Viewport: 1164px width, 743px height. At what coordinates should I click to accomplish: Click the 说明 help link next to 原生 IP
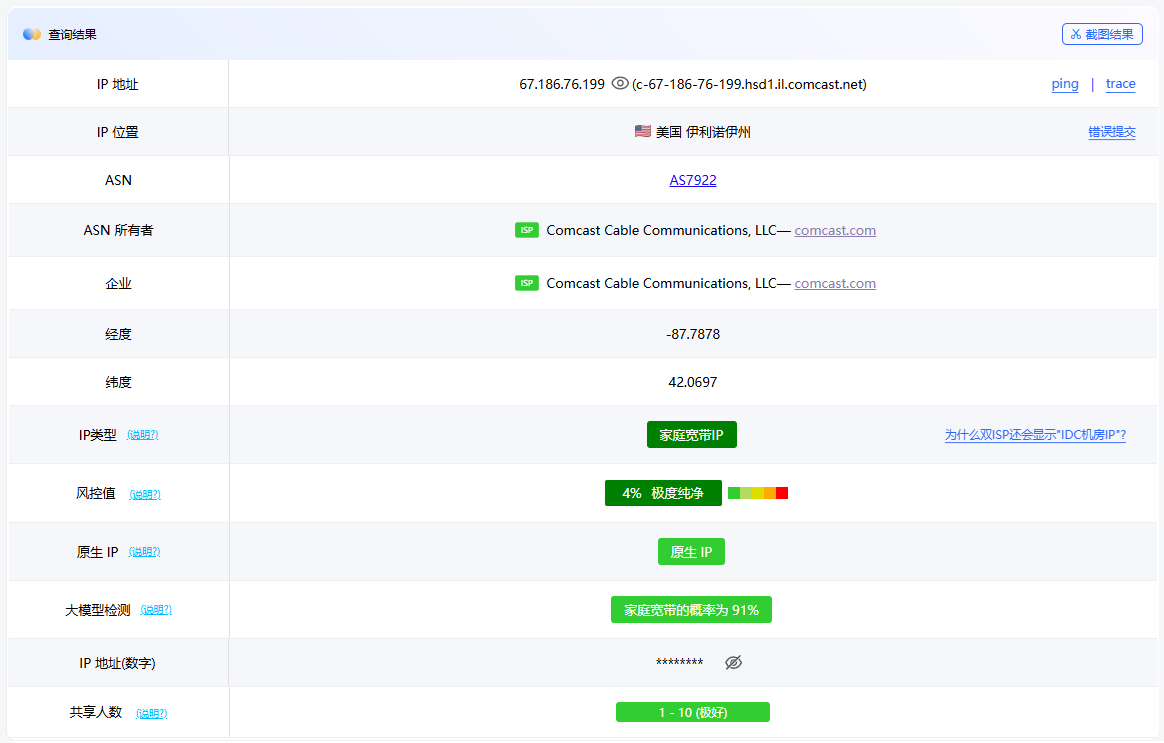click(x=145, y=552)
